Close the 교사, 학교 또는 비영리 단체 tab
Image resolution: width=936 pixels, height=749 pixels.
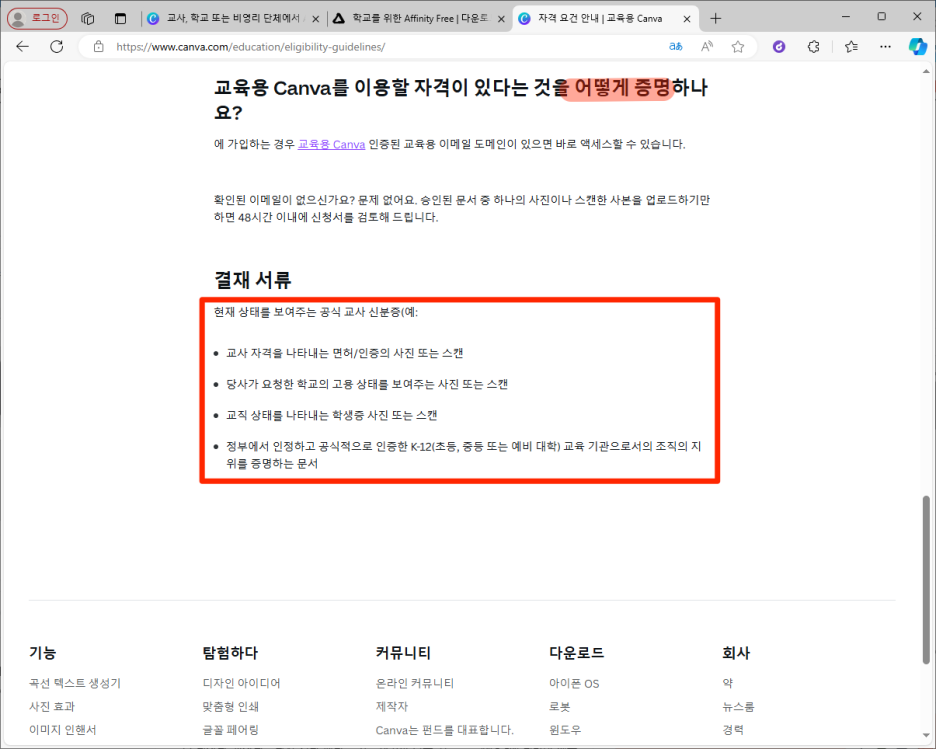click(316, 19)
